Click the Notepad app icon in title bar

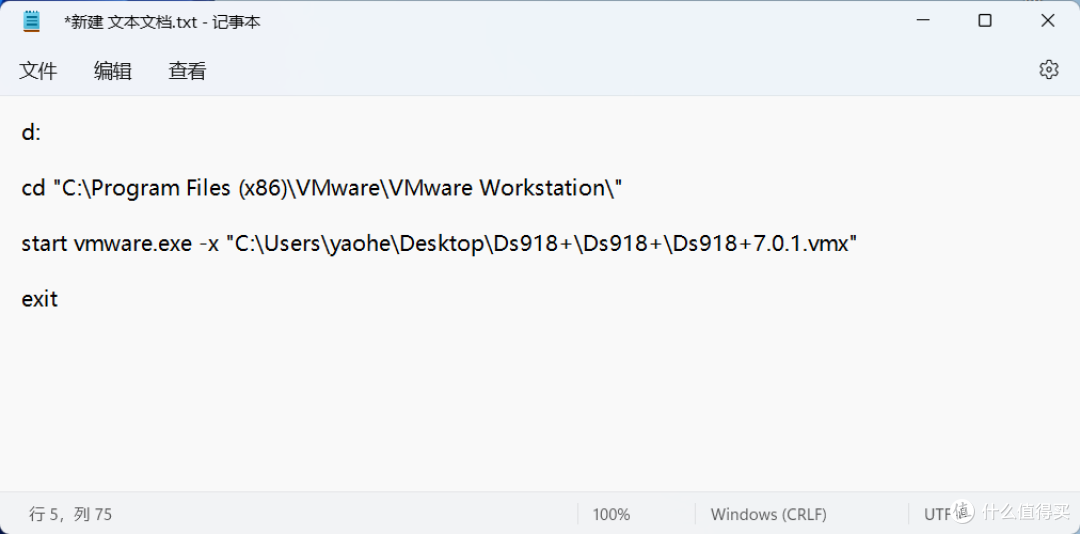32,21
